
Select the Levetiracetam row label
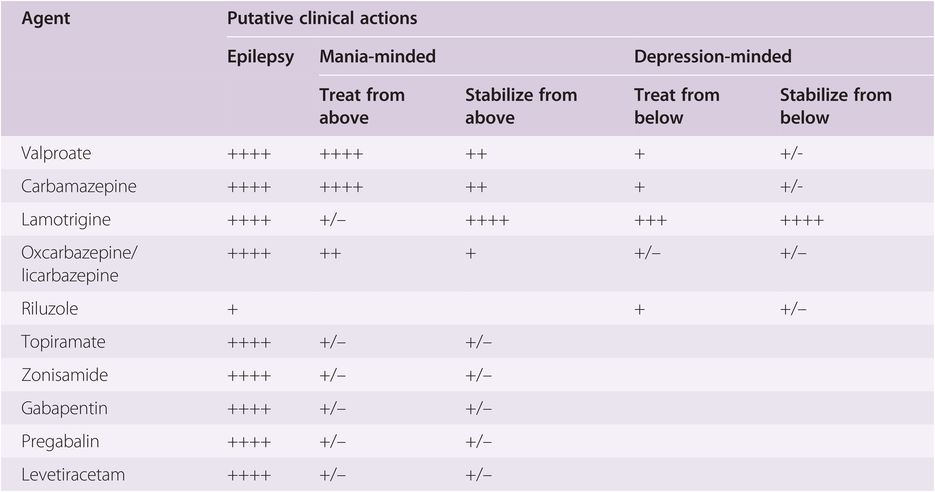[73, 474]
